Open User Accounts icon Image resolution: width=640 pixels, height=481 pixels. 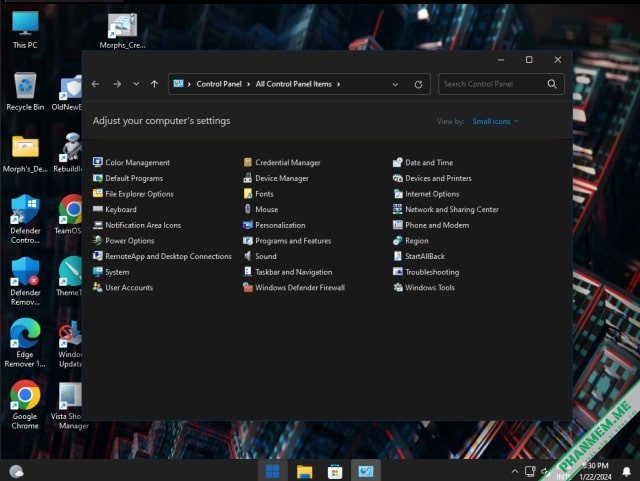coord(98,287)
